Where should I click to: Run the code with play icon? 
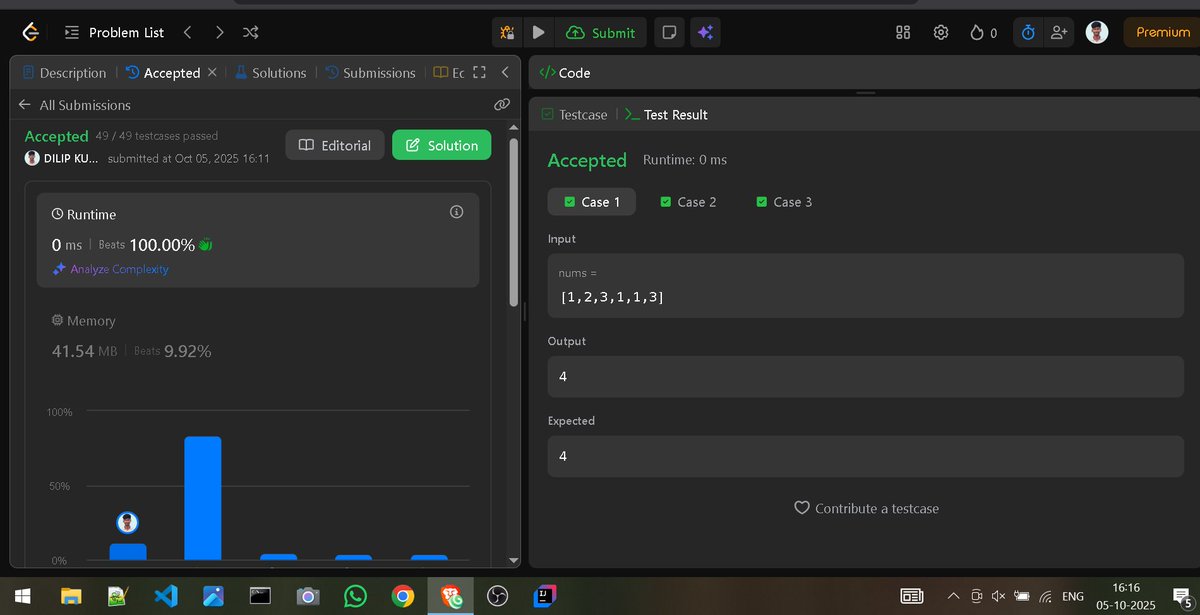538,32
